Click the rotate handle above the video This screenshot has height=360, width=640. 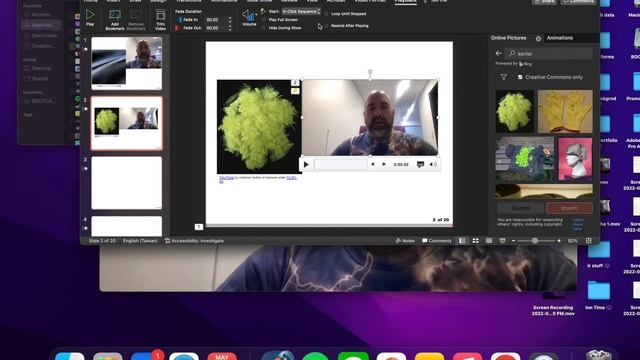click(370, 72)
